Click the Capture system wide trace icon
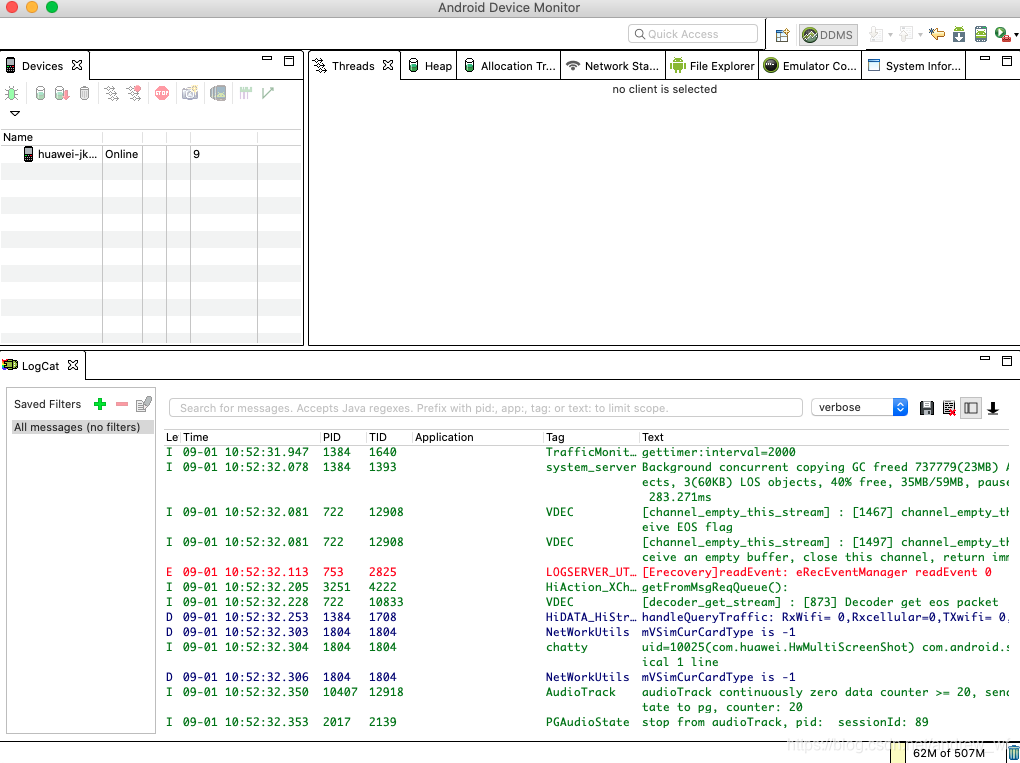 tap(245, 93)
